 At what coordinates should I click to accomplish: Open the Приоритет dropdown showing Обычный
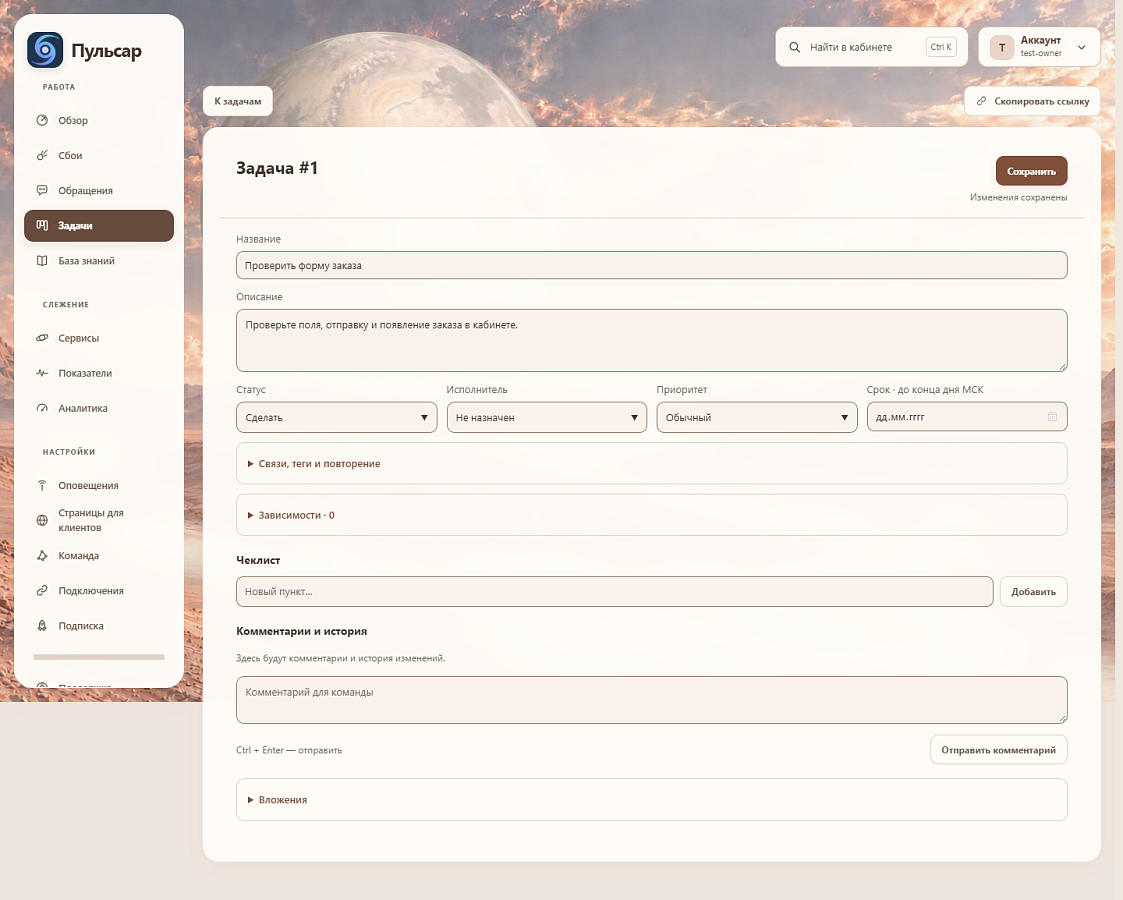pos(757,417)
